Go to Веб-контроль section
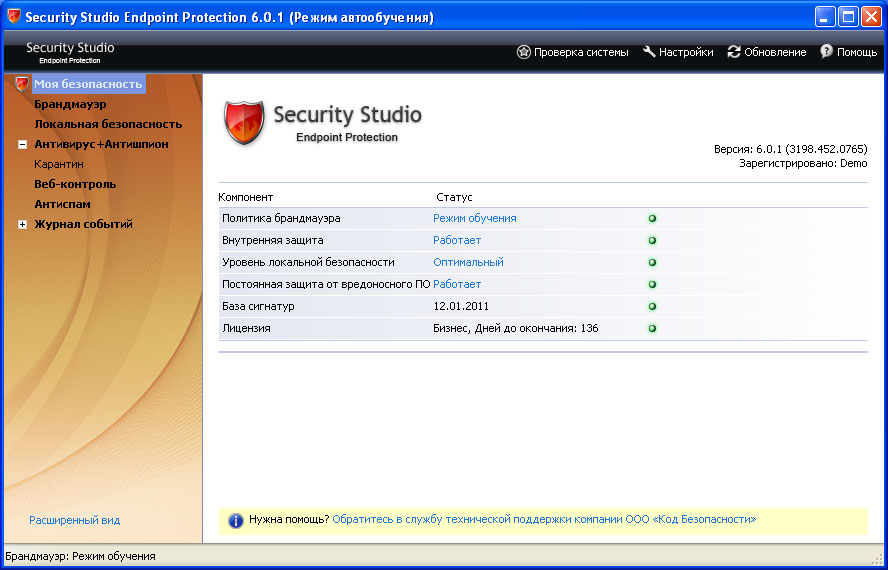 tap(75, 184)
